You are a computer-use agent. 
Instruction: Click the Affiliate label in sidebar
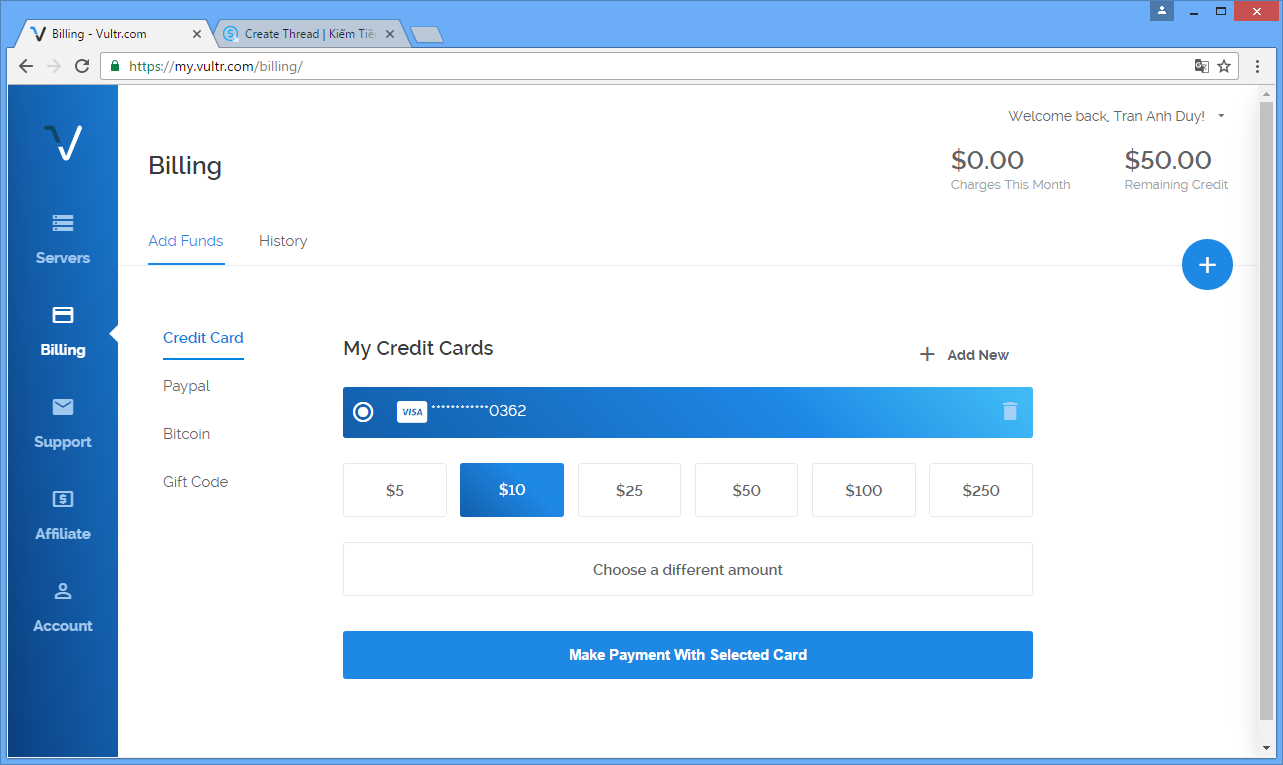[x=63, y=534]
